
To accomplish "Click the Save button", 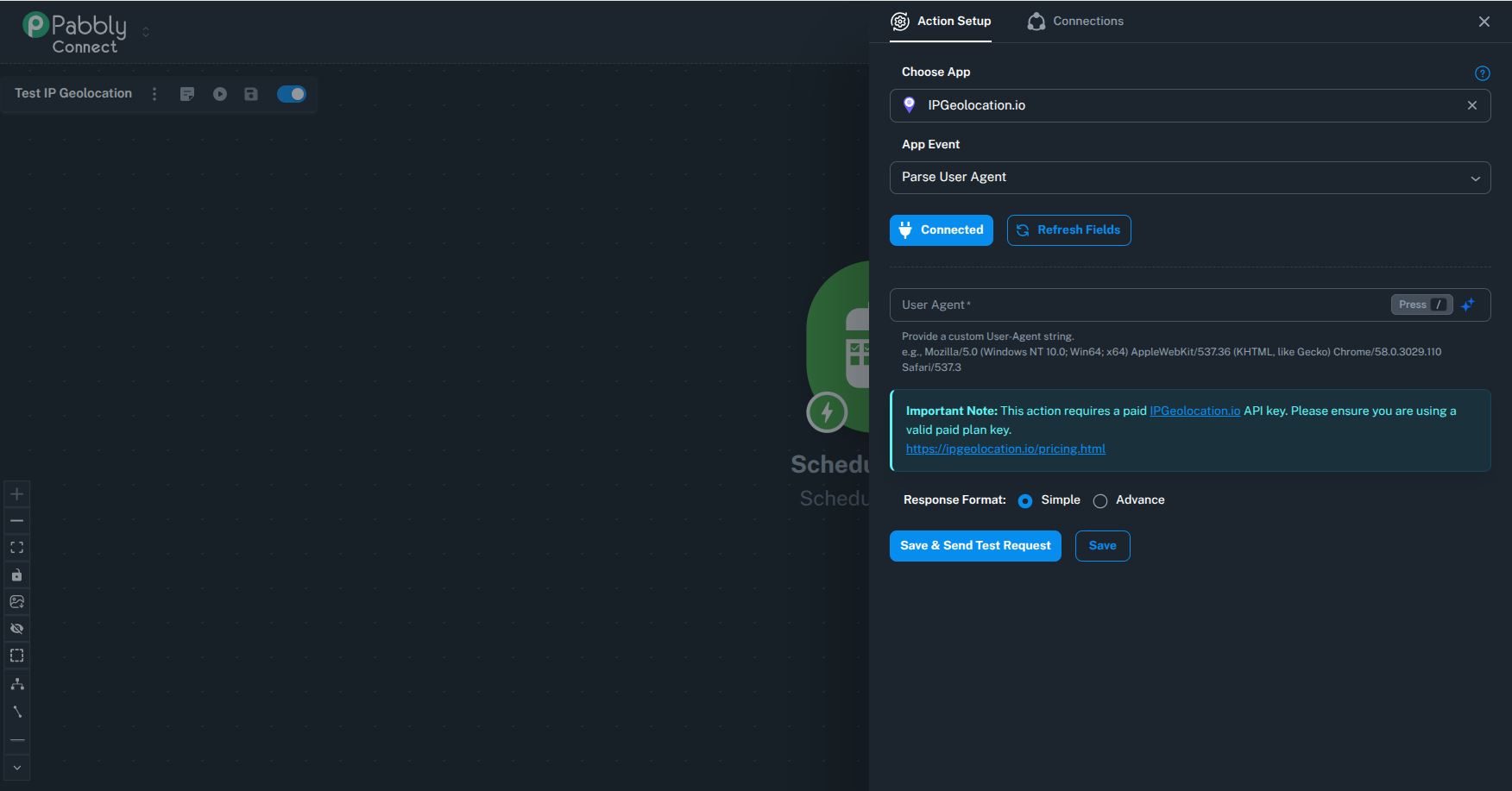I will [1103, 546].
